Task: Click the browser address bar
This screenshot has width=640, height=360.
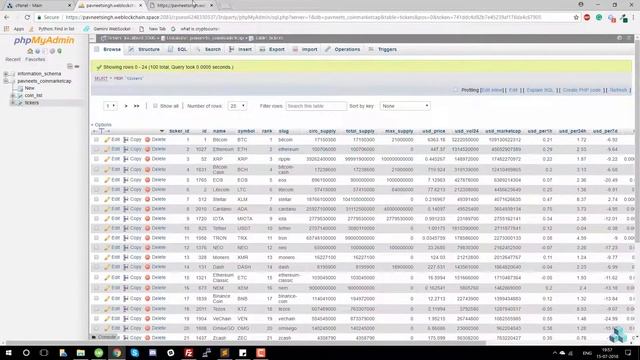Action: point(303,18)
